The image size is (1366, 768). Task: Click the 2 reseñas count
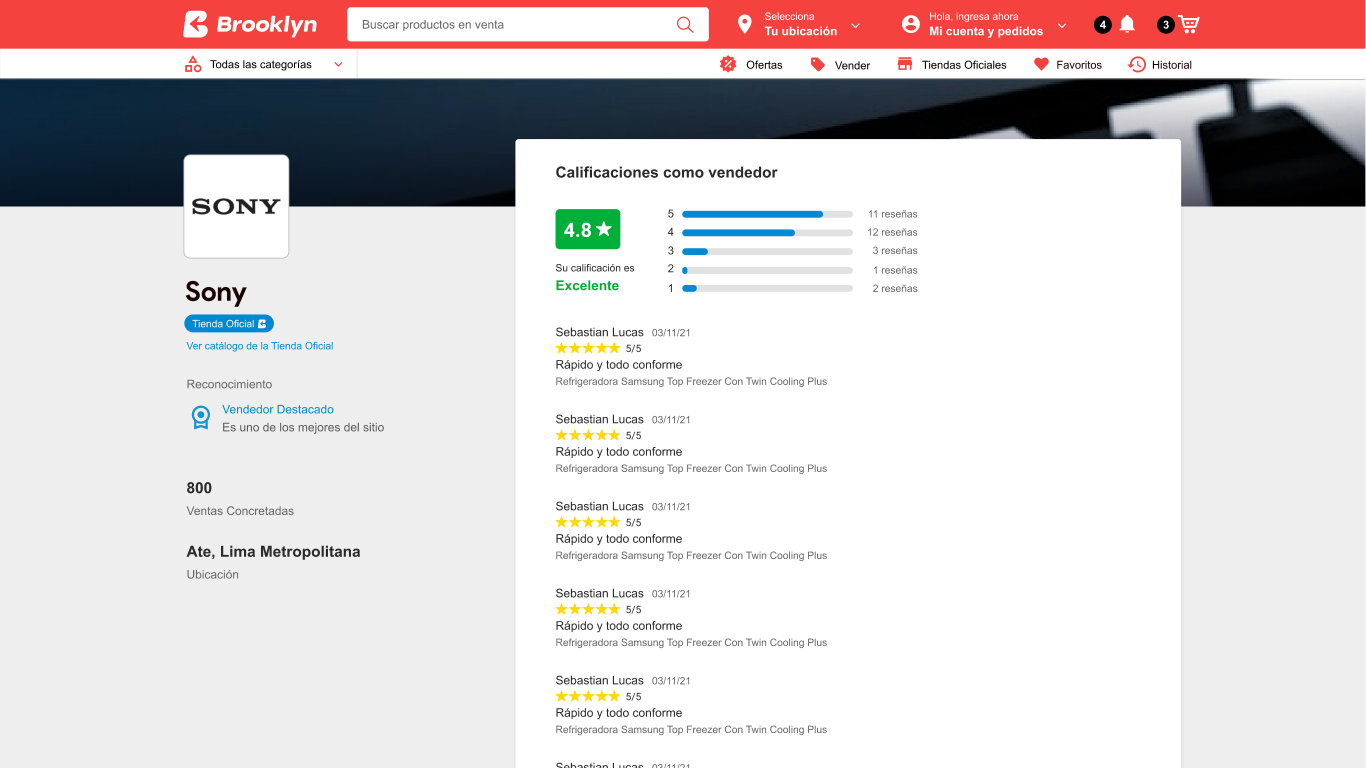(x=895, y=288)
